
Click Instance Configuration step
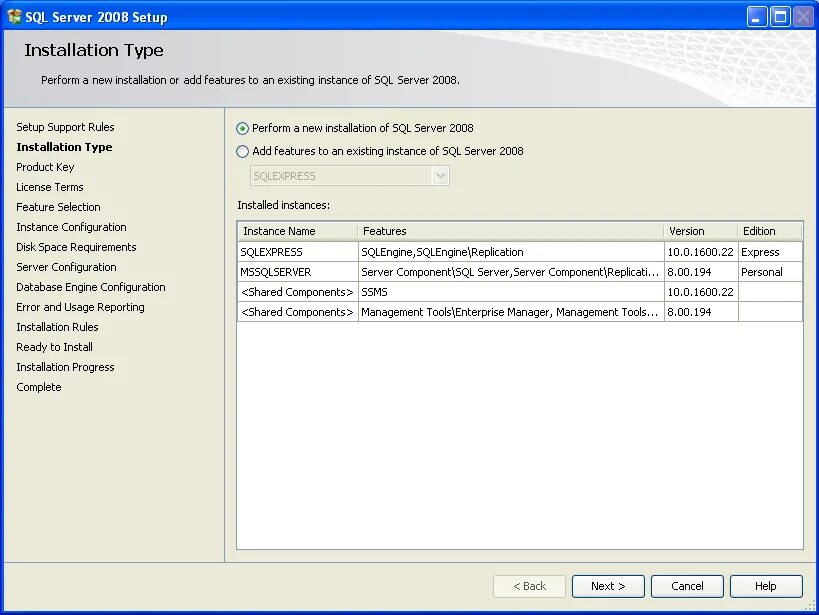coord(71,227)
